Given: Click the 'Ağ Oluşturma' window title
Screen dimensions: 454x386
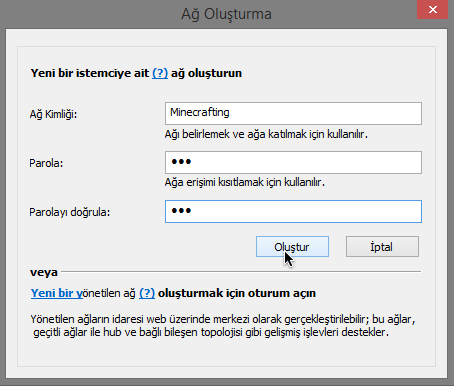Looking at the screenshot, I should click(x=226, y=14).
